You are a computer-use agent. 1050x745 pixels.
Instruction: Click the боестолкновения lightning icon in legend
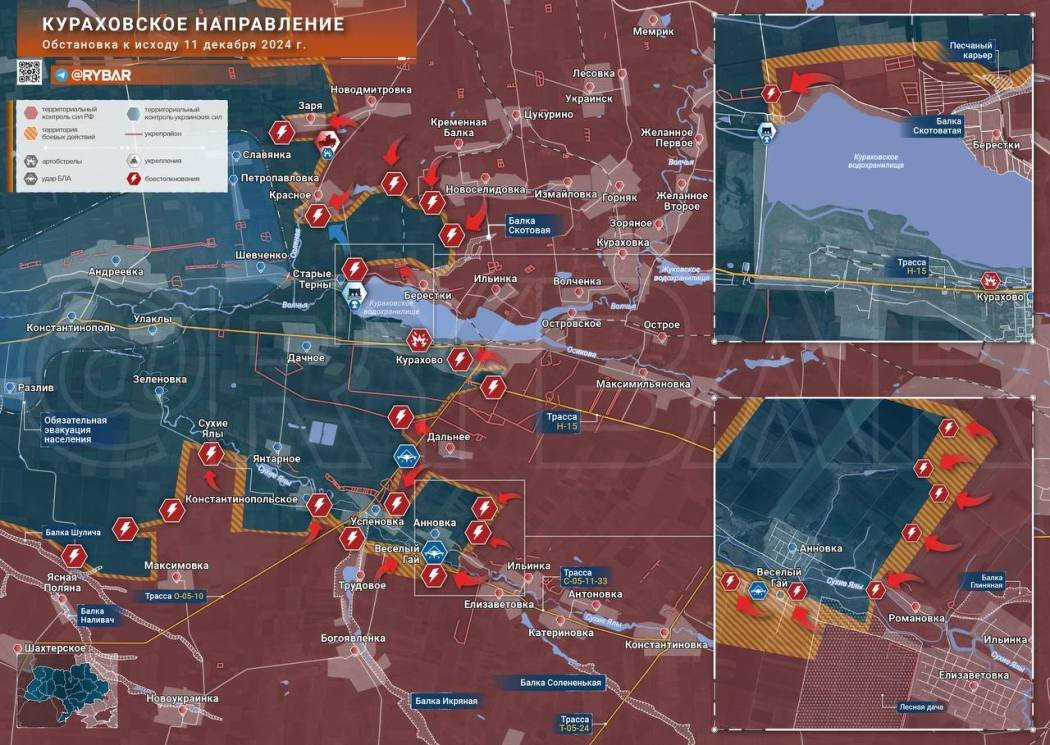[x=133, y=180]
